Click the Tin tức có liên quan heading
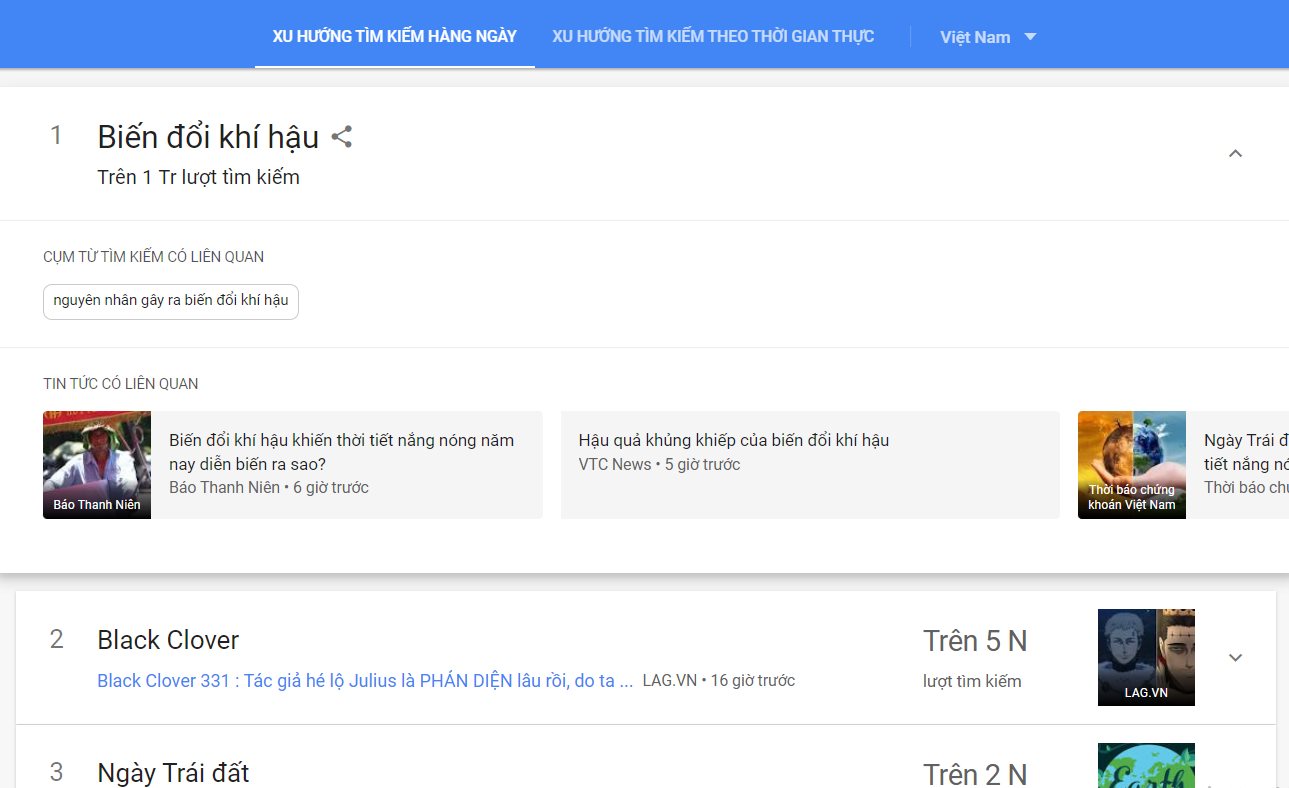The image size is (1289, 788). (121, 384)
